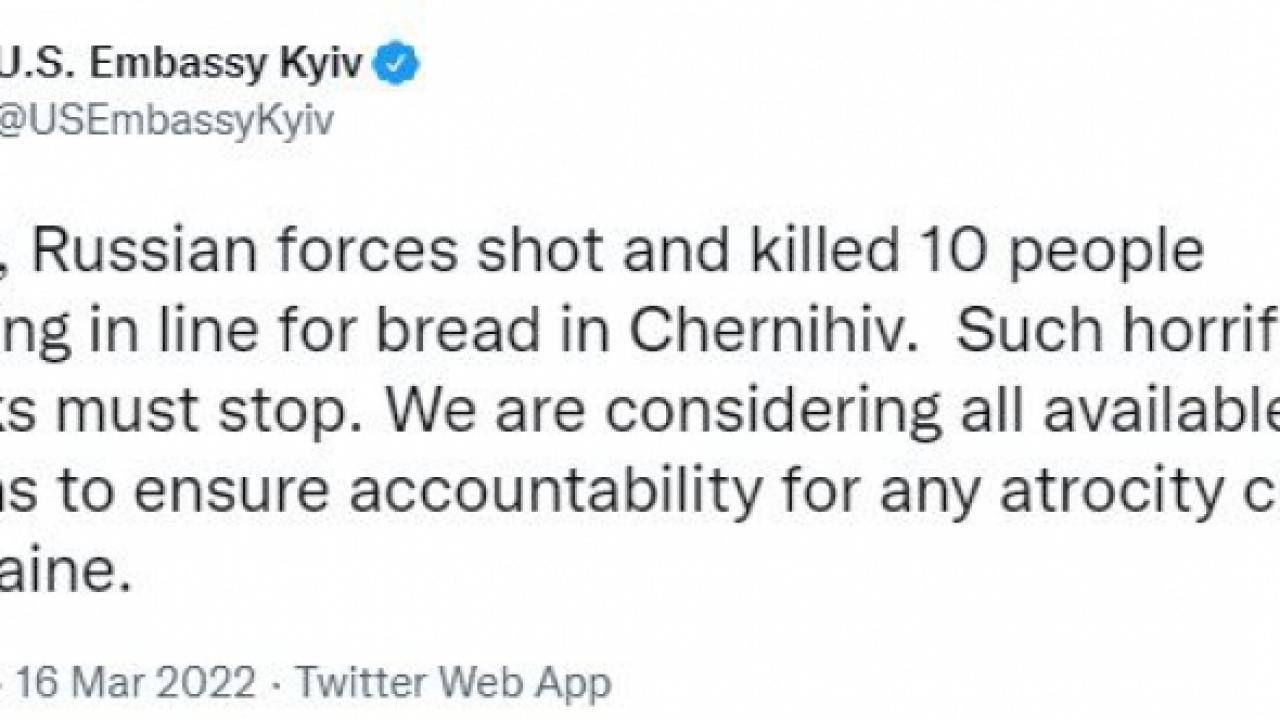The width and height of the screenshot is (1280, 720).
Task: Click the blue verified badge icon
Action: click(396, 65)
